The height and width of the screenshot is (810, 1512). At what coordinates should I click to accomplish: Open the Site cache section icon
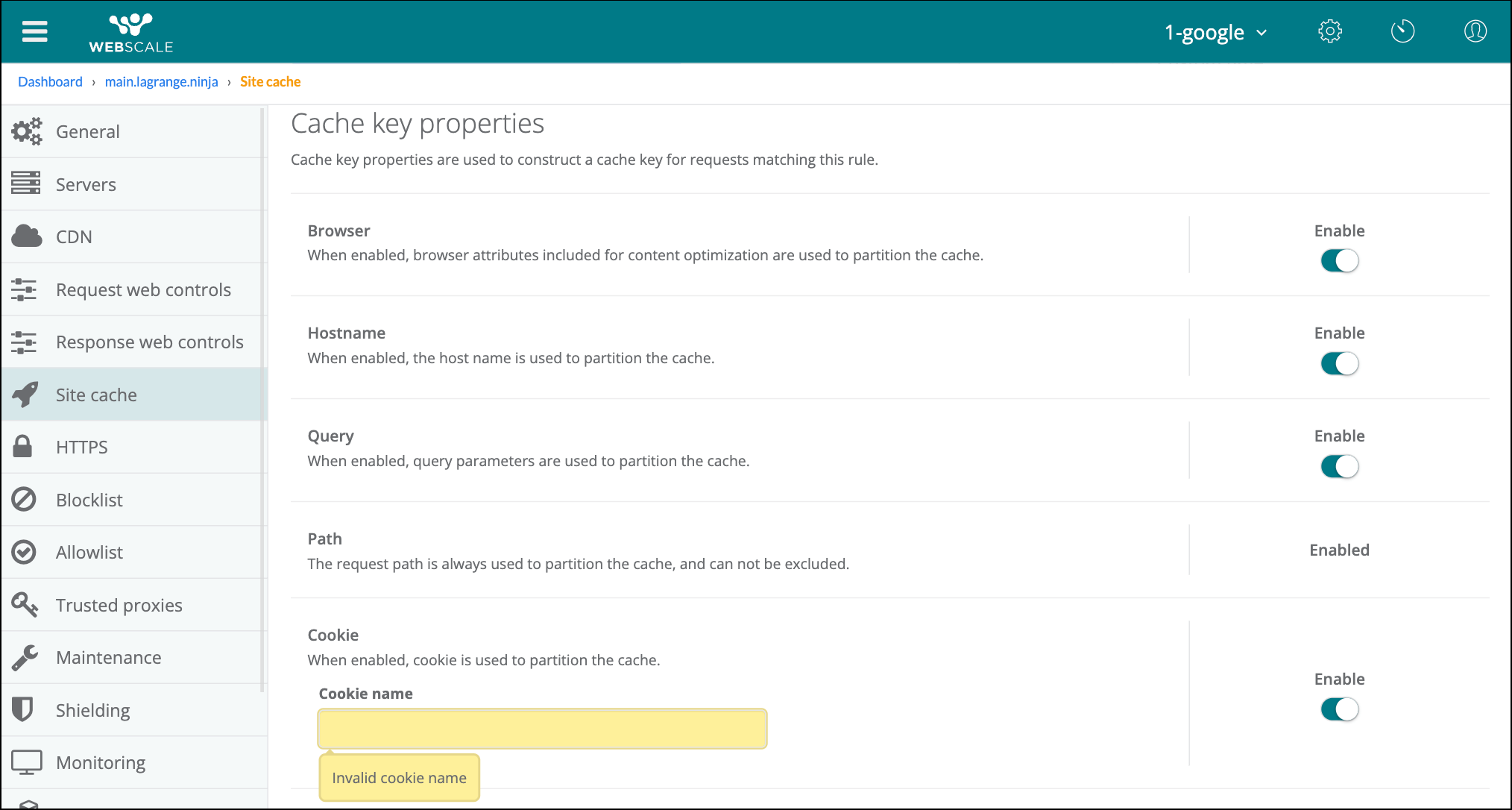coord(25,394)
